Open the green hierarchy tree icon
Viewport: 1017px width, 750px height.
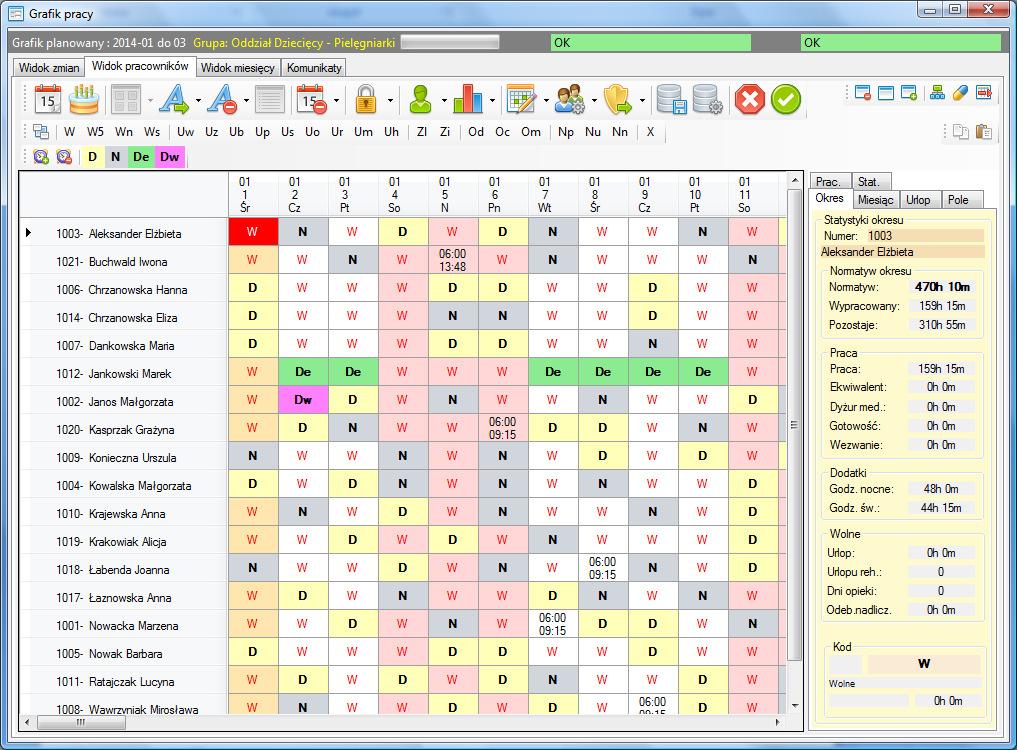click(x=937, y=93)
